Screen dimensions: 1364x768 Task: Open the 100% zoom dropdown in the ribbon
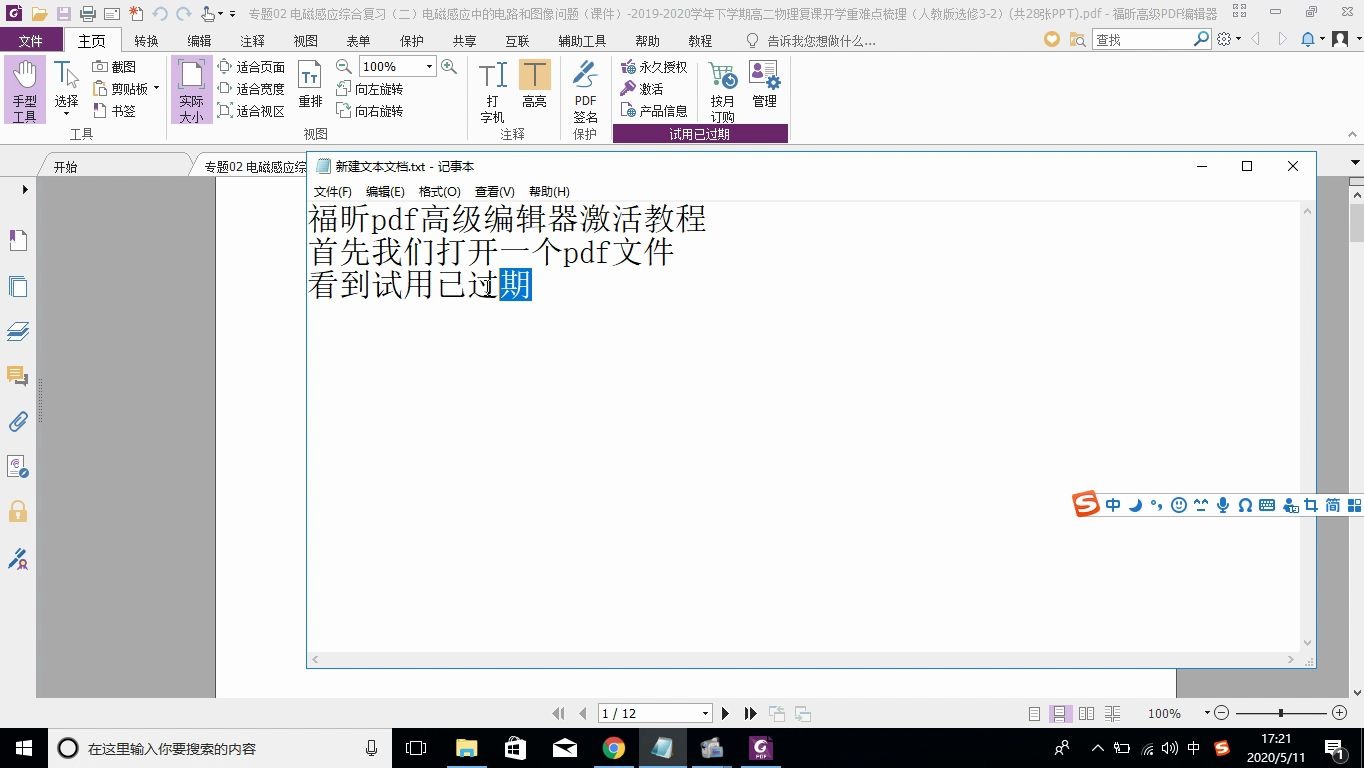(429, 67)
